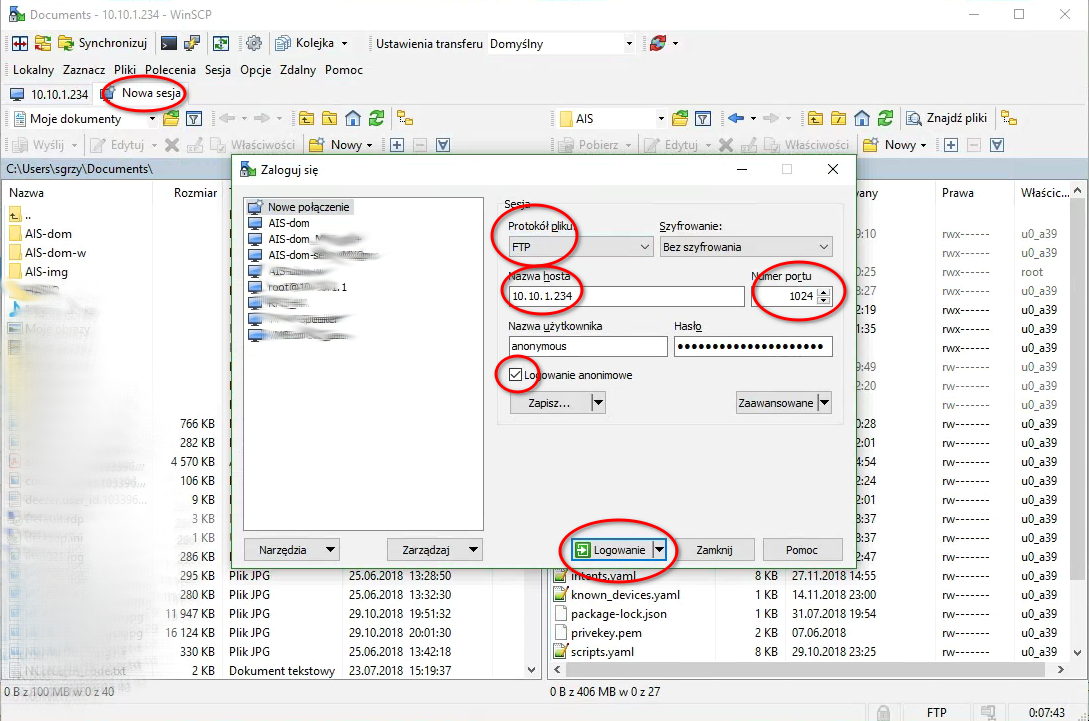Image resolution: width=1089 pixels, height=721 pixels.
Task: Select privekey.pem in remote panel
Action: coord(606,633)
